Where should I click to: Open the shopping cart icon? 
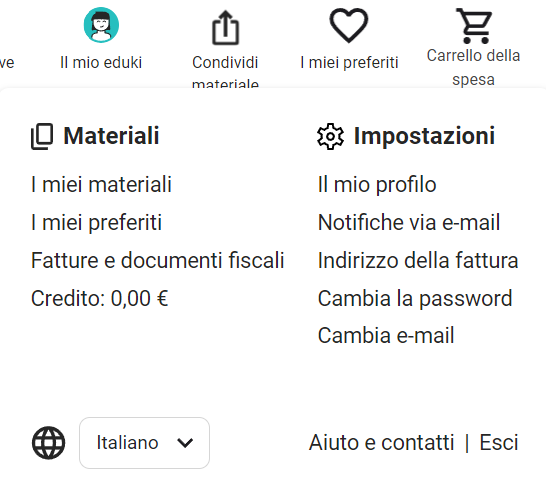pos(474,26)
